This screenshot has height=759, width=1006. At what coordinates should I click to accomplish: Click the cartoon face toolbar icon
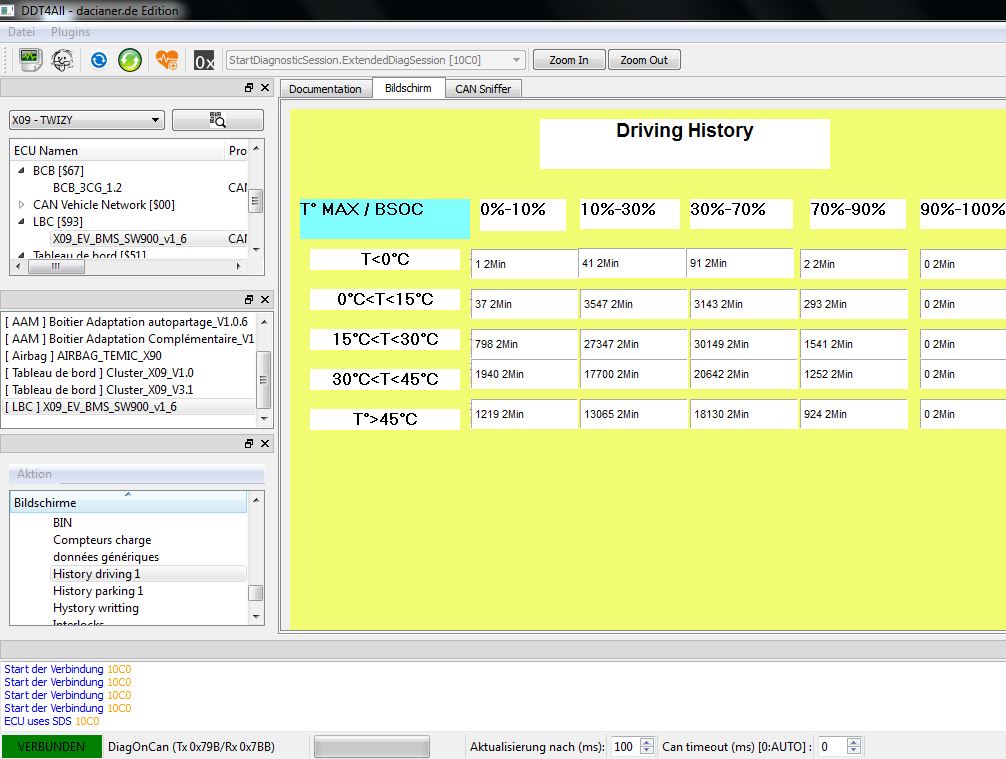[x=62, y=60]
